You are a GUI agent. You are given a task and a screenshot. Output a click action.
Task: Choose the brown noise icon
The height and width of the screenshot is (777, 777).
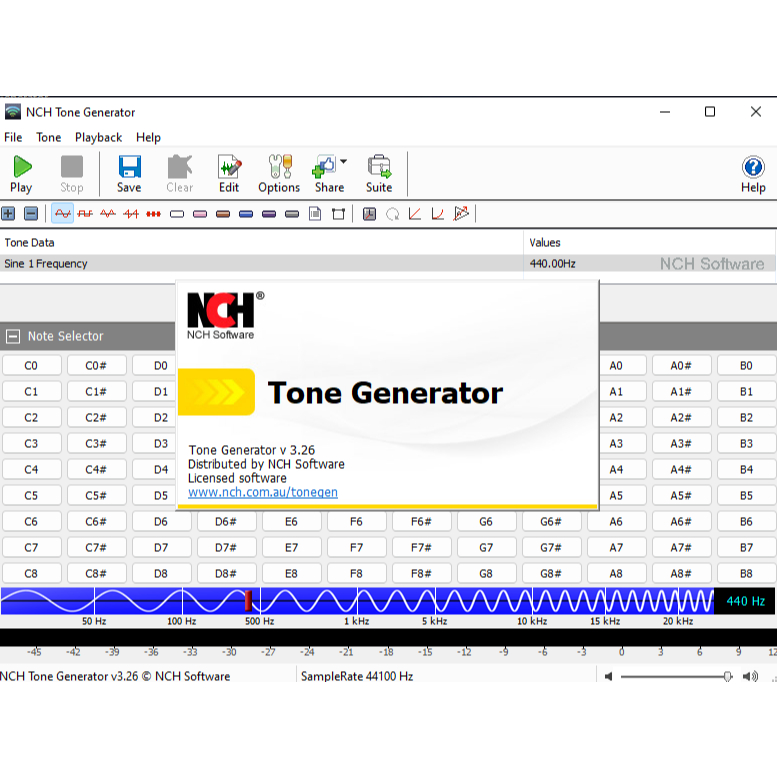tap(223, 214)
